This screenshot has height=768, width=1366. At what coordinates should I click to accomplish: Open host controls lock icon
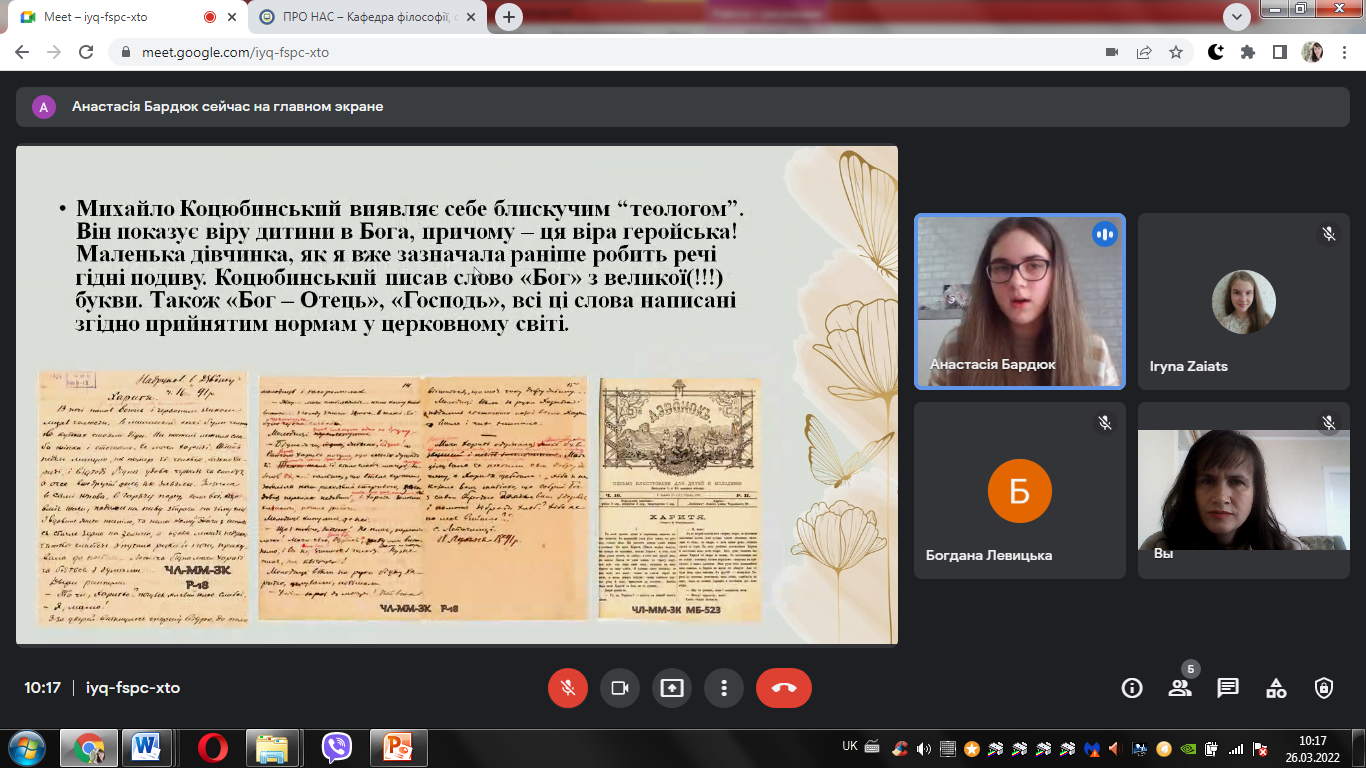coord(1324,688)
